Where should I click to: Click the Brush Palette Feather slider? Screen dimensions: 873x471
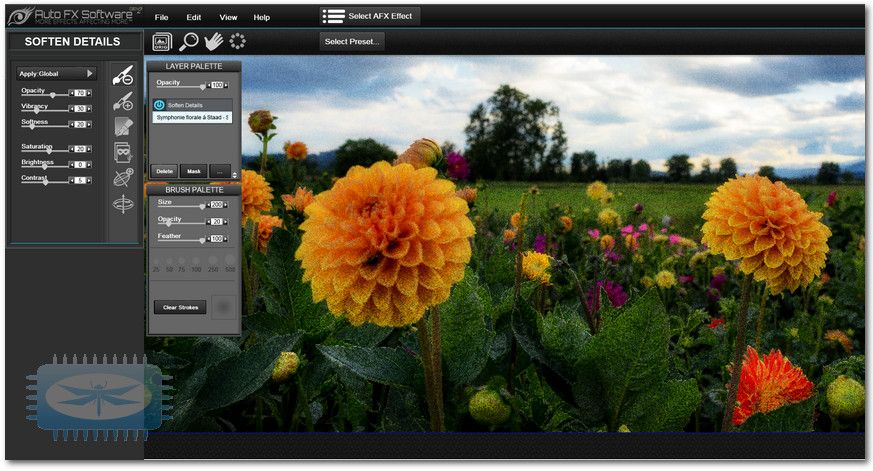click(x=182, y=241)
